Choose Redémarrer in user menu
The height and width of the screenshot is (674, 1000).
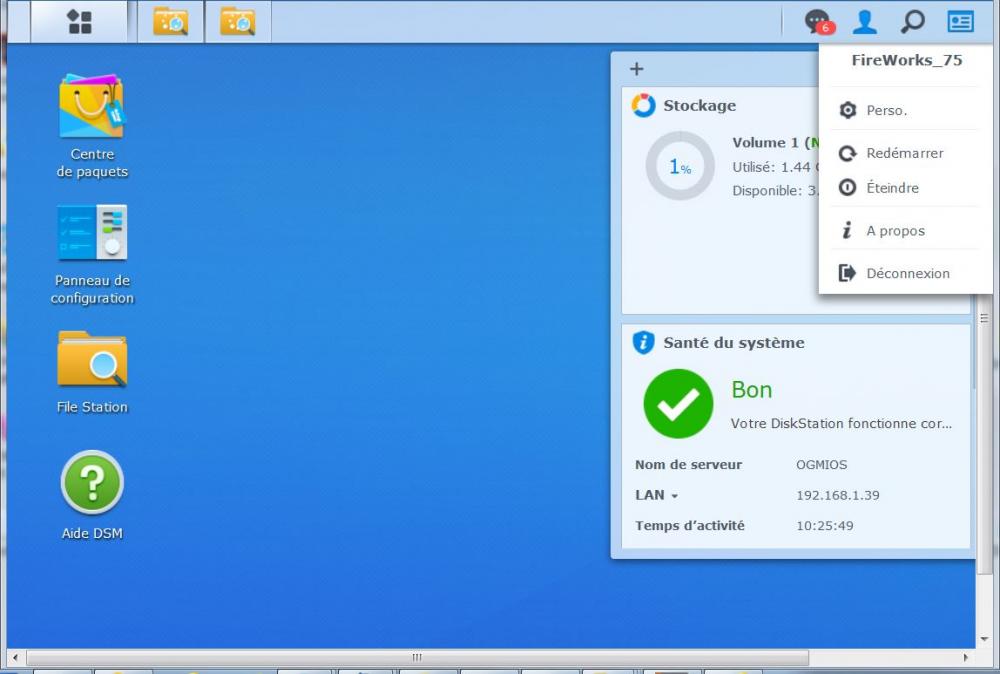[905, 153]
